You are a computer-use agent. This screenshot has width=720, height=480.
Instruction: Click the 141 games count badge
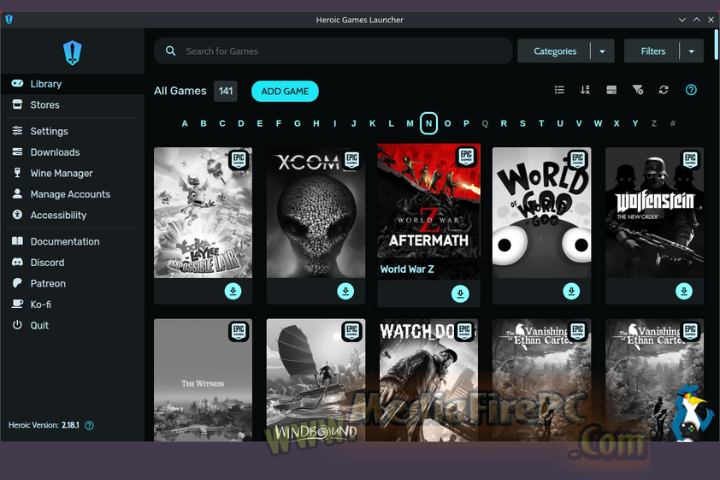coord(225,91)
